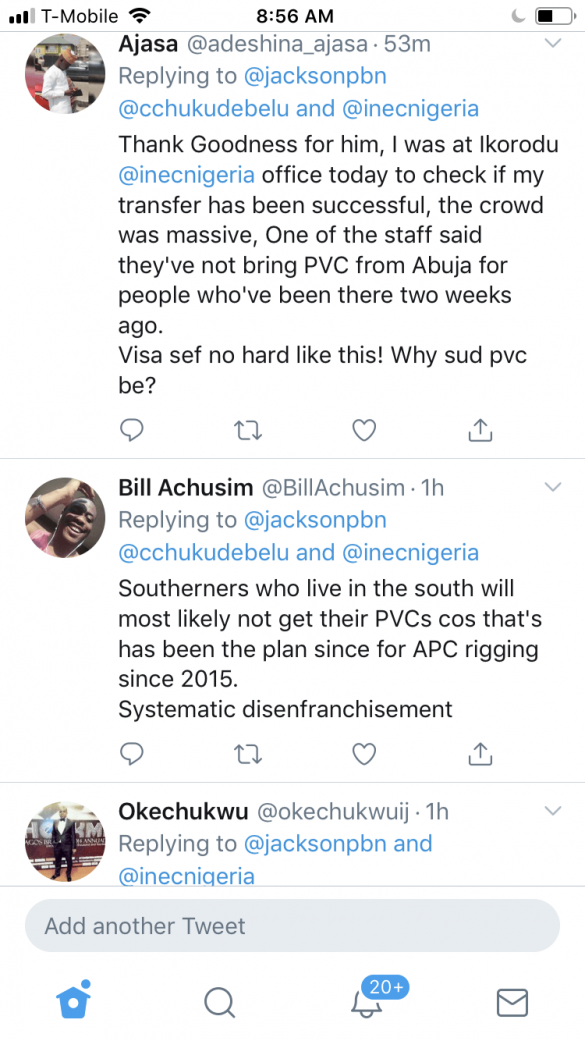Share Ajasa's tweet via upload icon

click(479, 430)
